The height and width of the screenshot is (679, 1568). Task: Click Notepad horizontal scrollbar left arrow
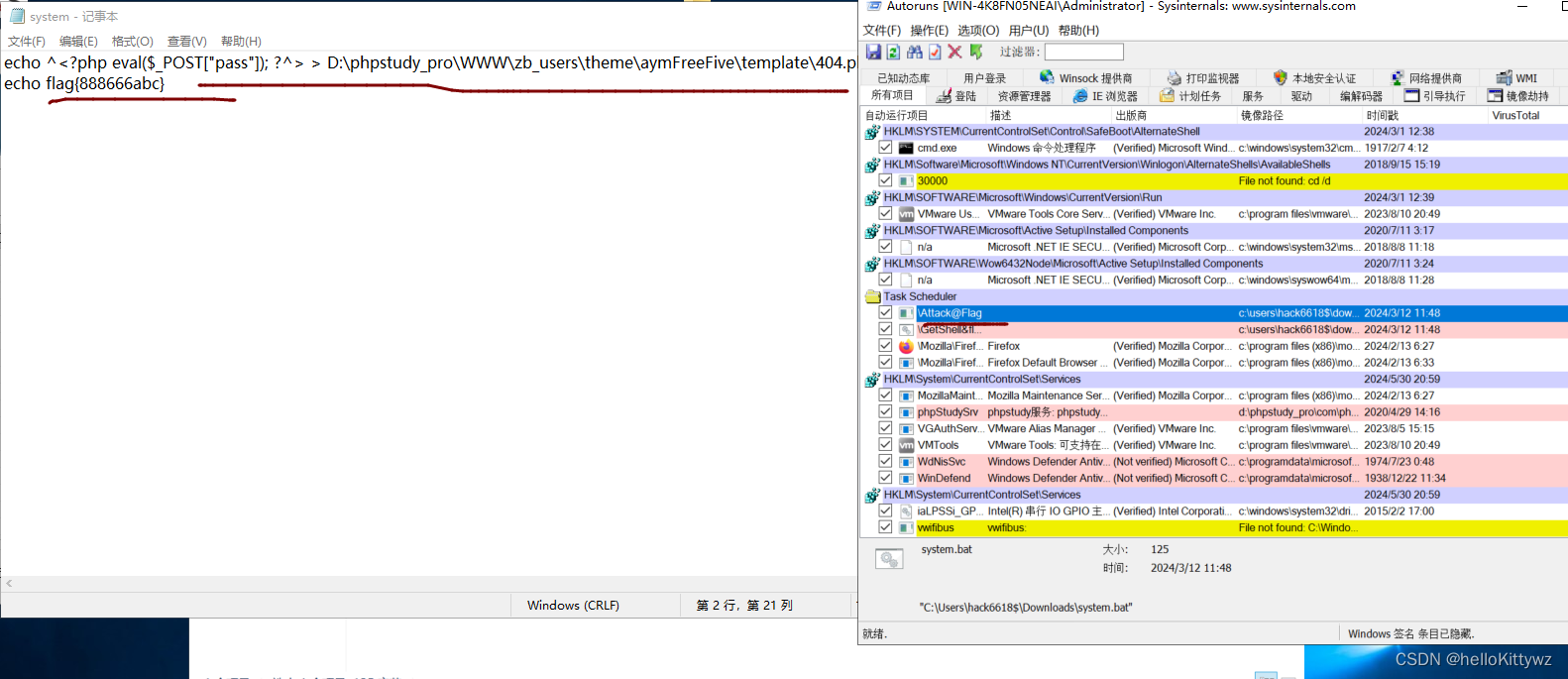[9, 584]
